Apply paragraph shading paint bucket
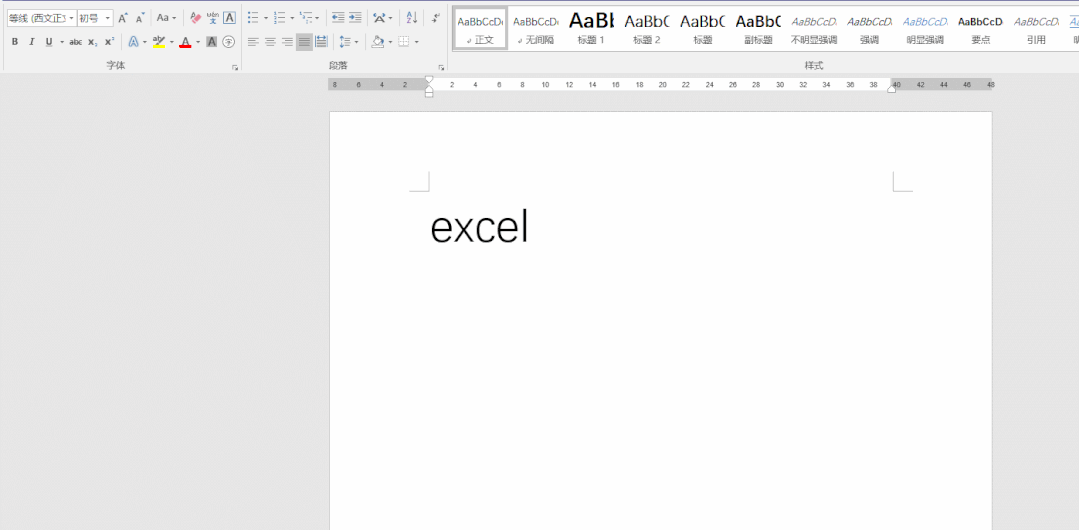The height and width of the screenshot is (530, 1079). (x=378, y=42)
